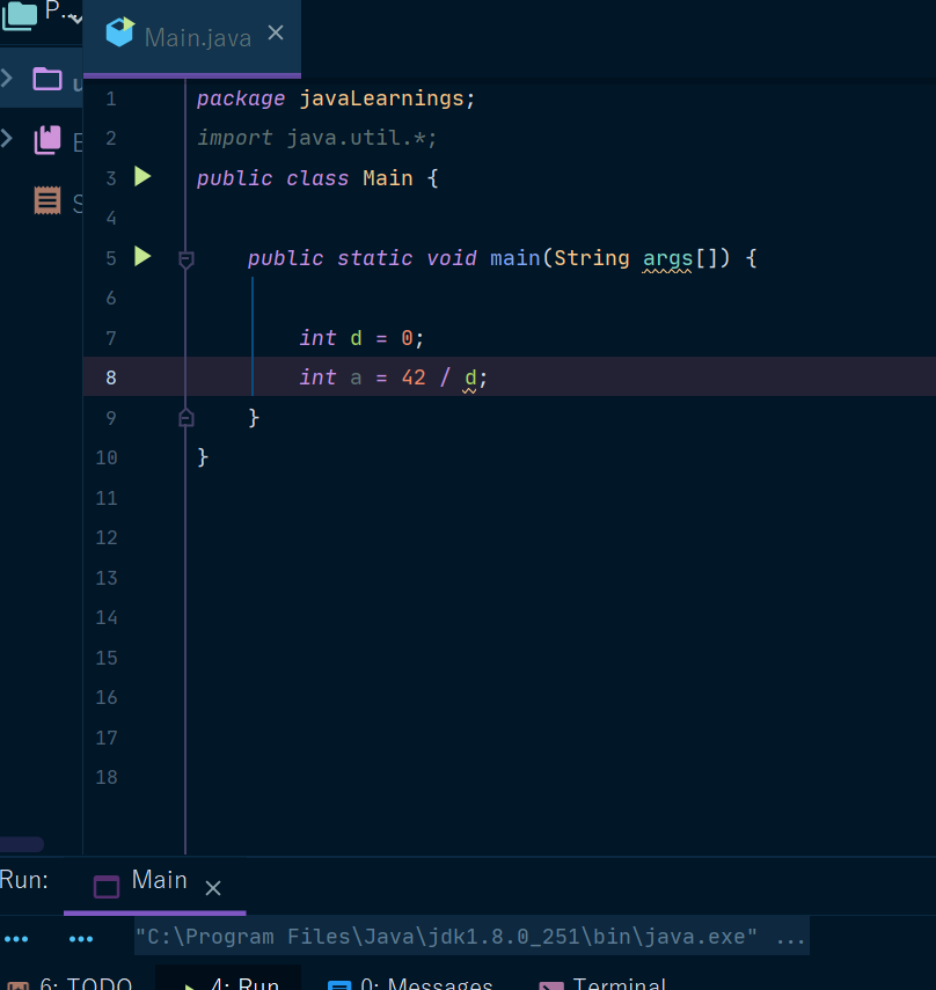Click the project folder icon in tree
The image size is (936, 990).
[47, 80]
